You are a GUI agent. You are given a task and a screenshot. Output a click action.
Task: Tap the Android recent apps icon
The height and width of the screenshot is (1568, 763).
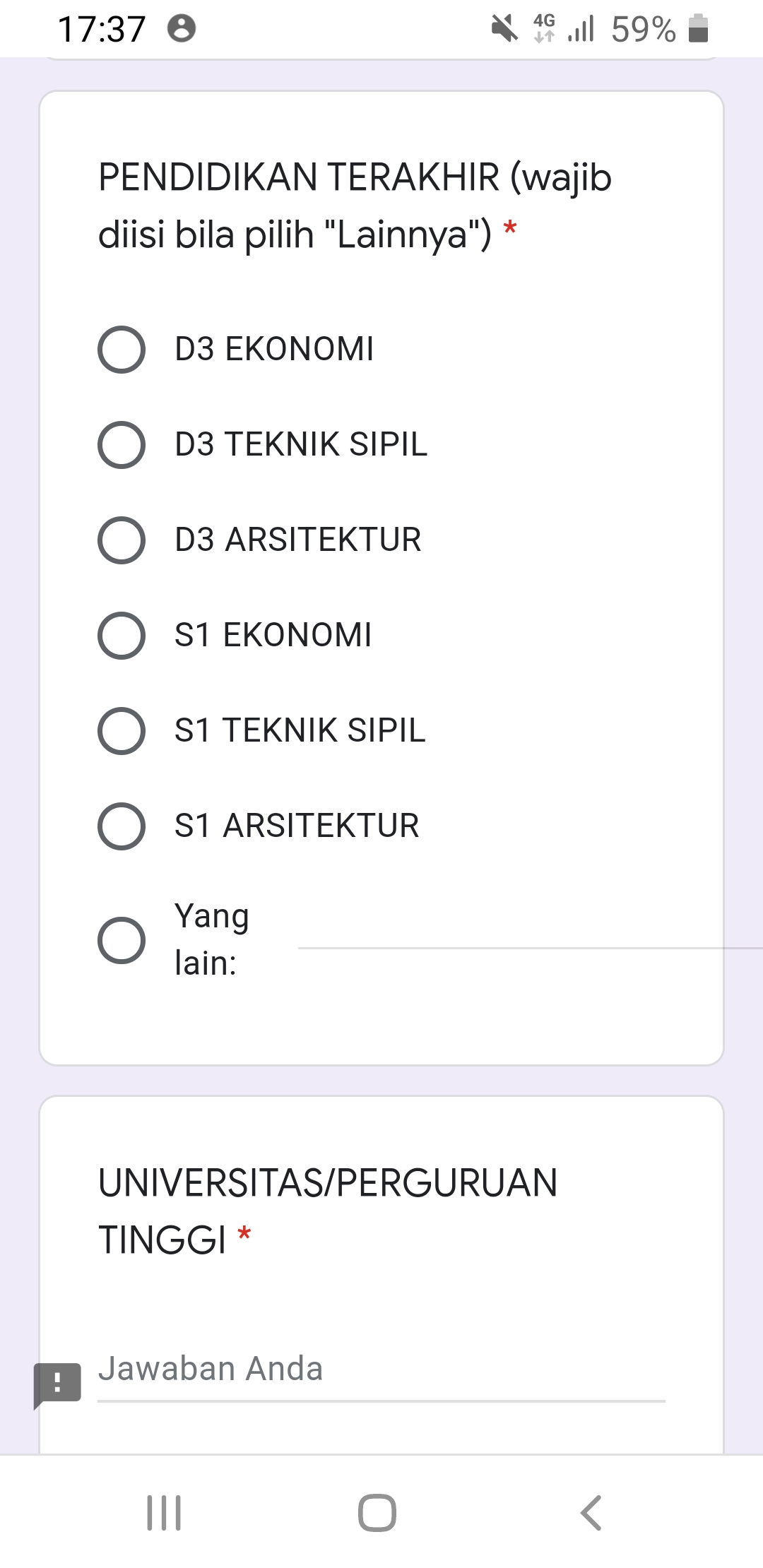[x=164, y=1513]
